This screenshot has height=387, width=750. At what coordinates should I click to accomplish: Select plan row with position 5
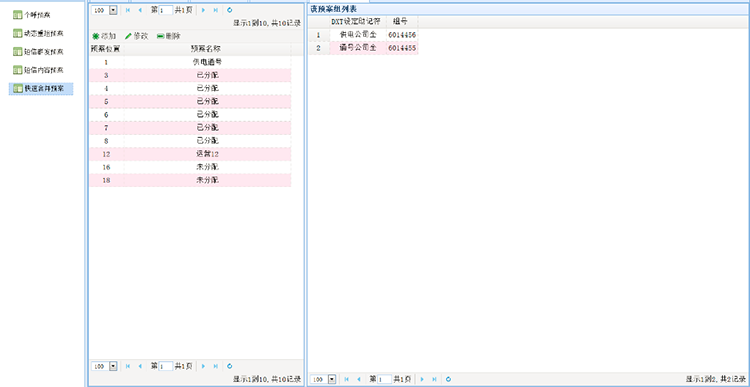click(190, 101)
